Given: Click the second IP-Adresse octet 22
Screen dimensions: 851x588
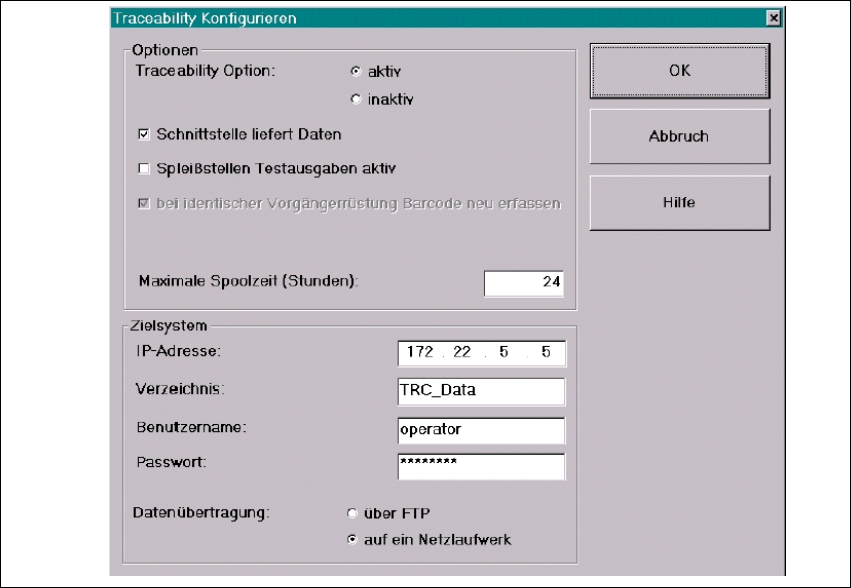Looking at the screenshot, I should click(462, 352).
